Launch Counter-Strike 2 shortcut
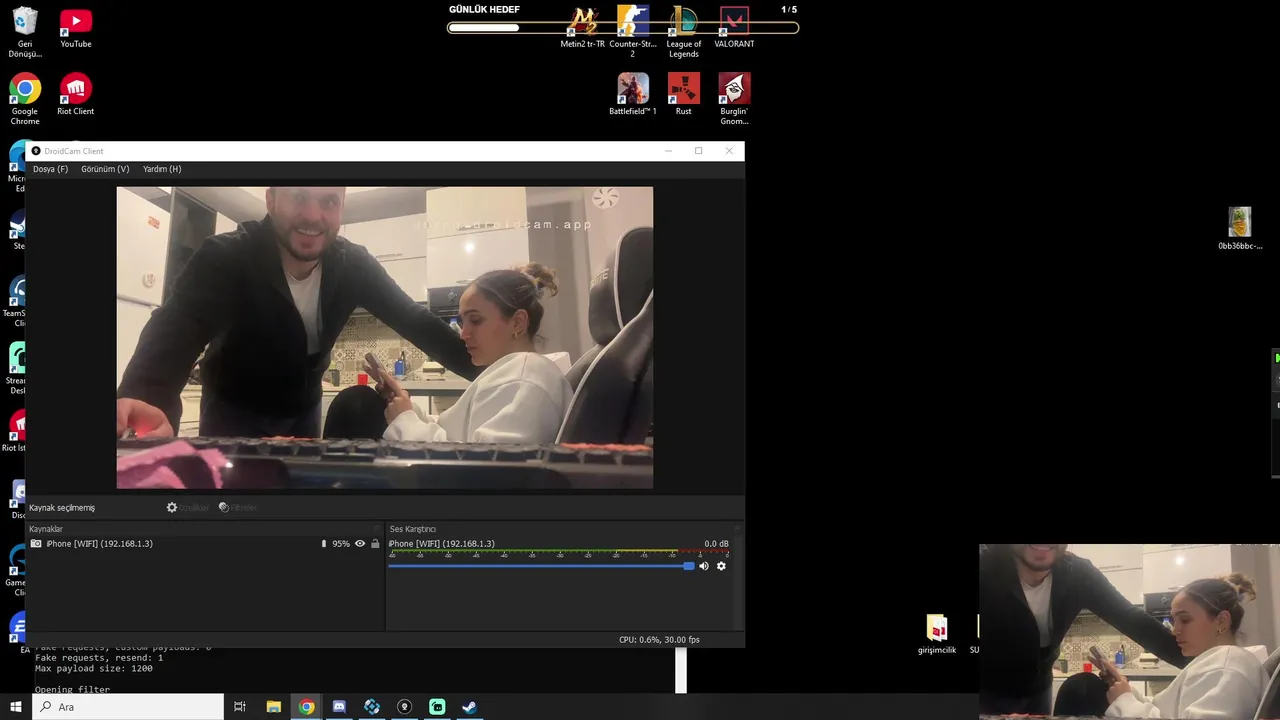The width and height of the screenshot is (1280, 720). point(633,31)
